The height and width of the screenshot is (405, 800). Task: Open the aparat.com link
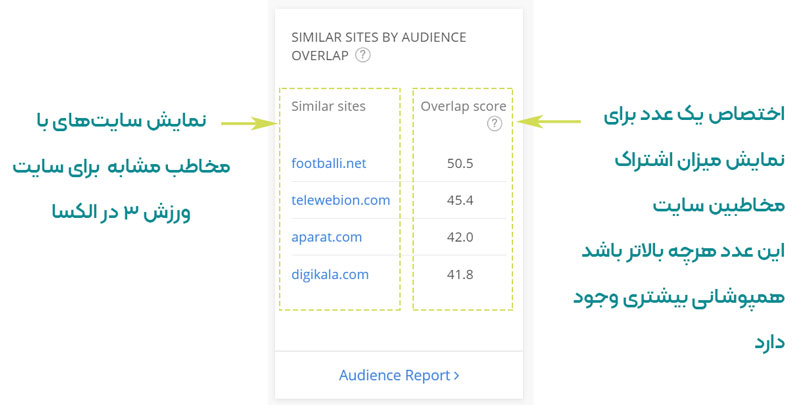click(327, 237)
